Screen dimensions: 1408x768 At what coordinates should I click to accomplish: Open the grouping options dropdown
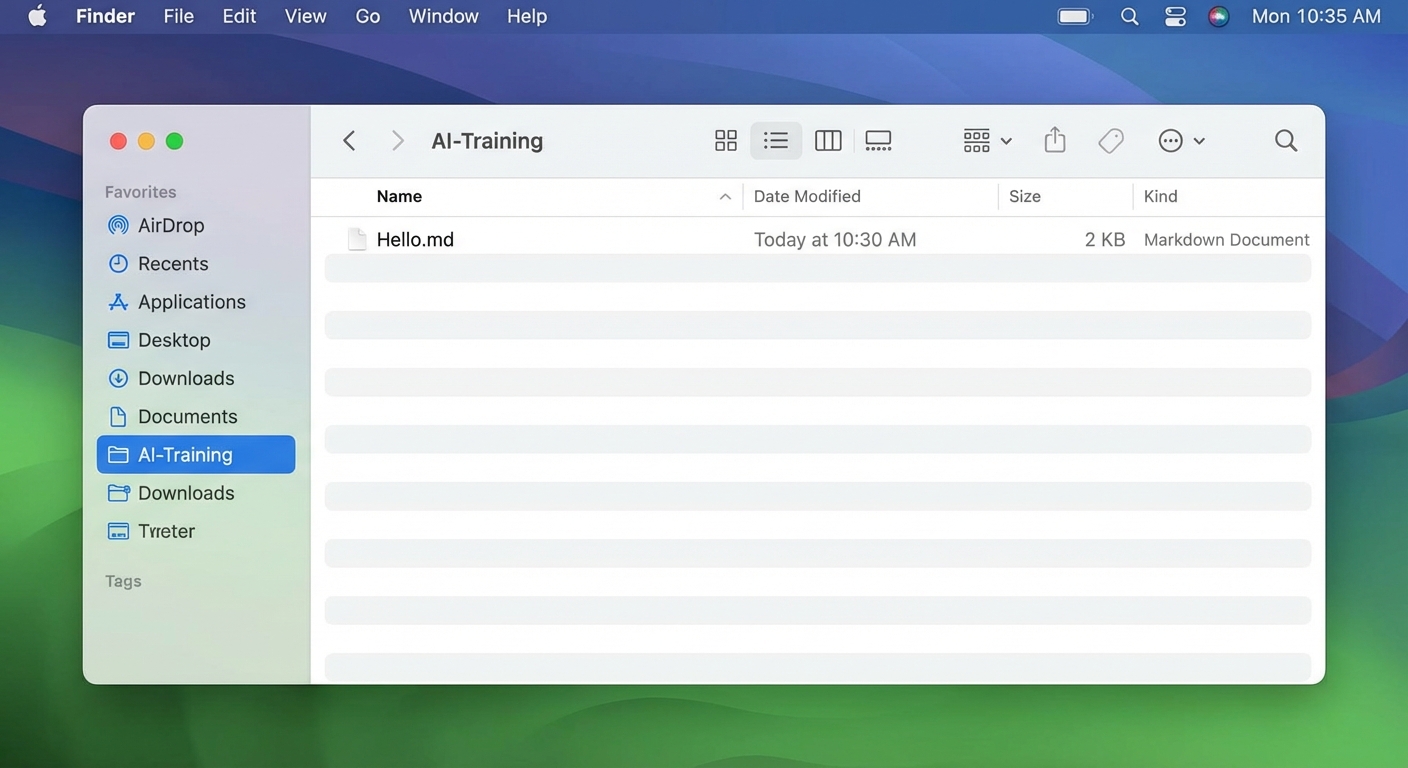tap(985, 140)
